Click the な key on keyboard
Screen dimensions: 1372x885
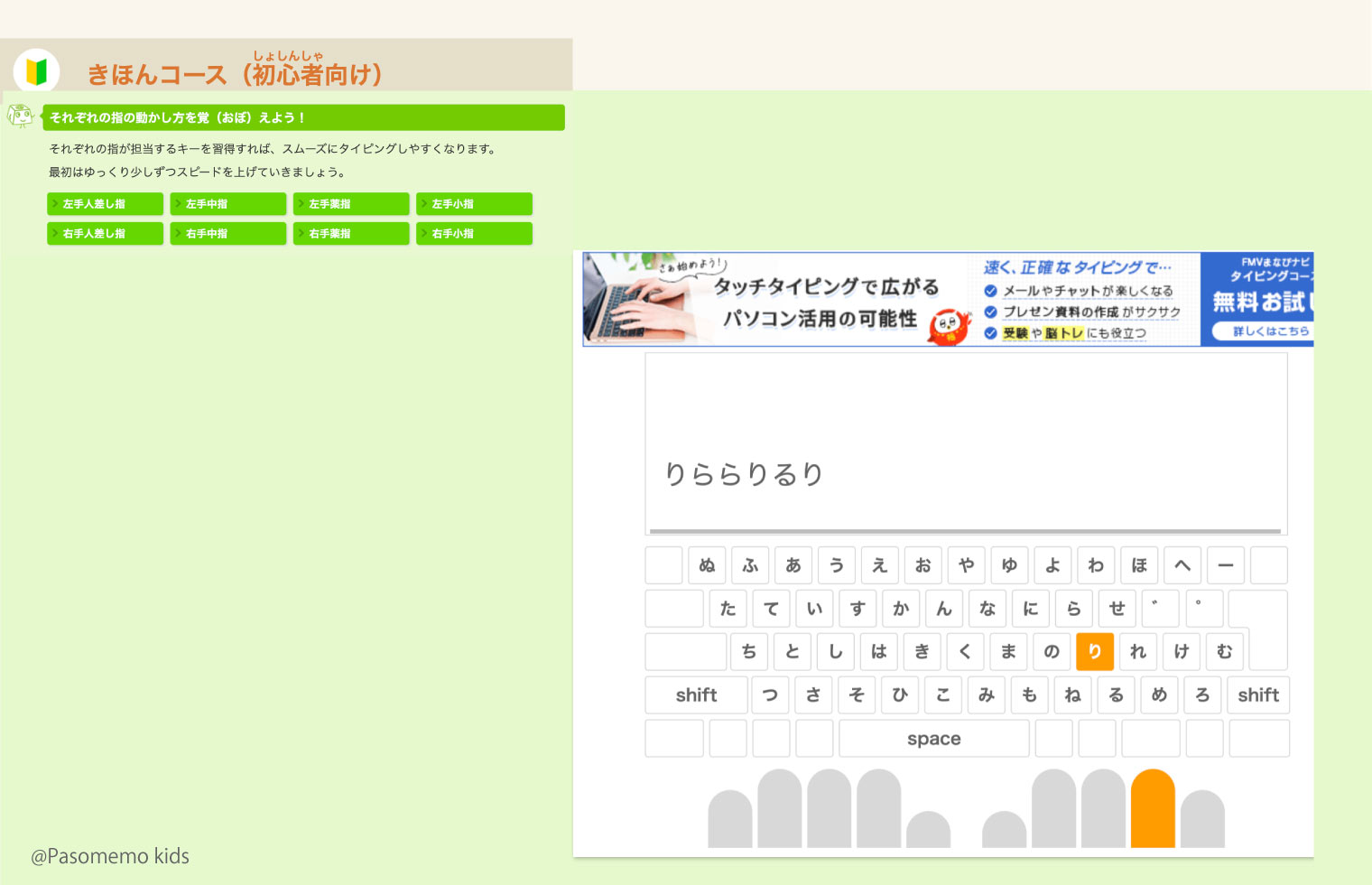(x=987, y=609)
